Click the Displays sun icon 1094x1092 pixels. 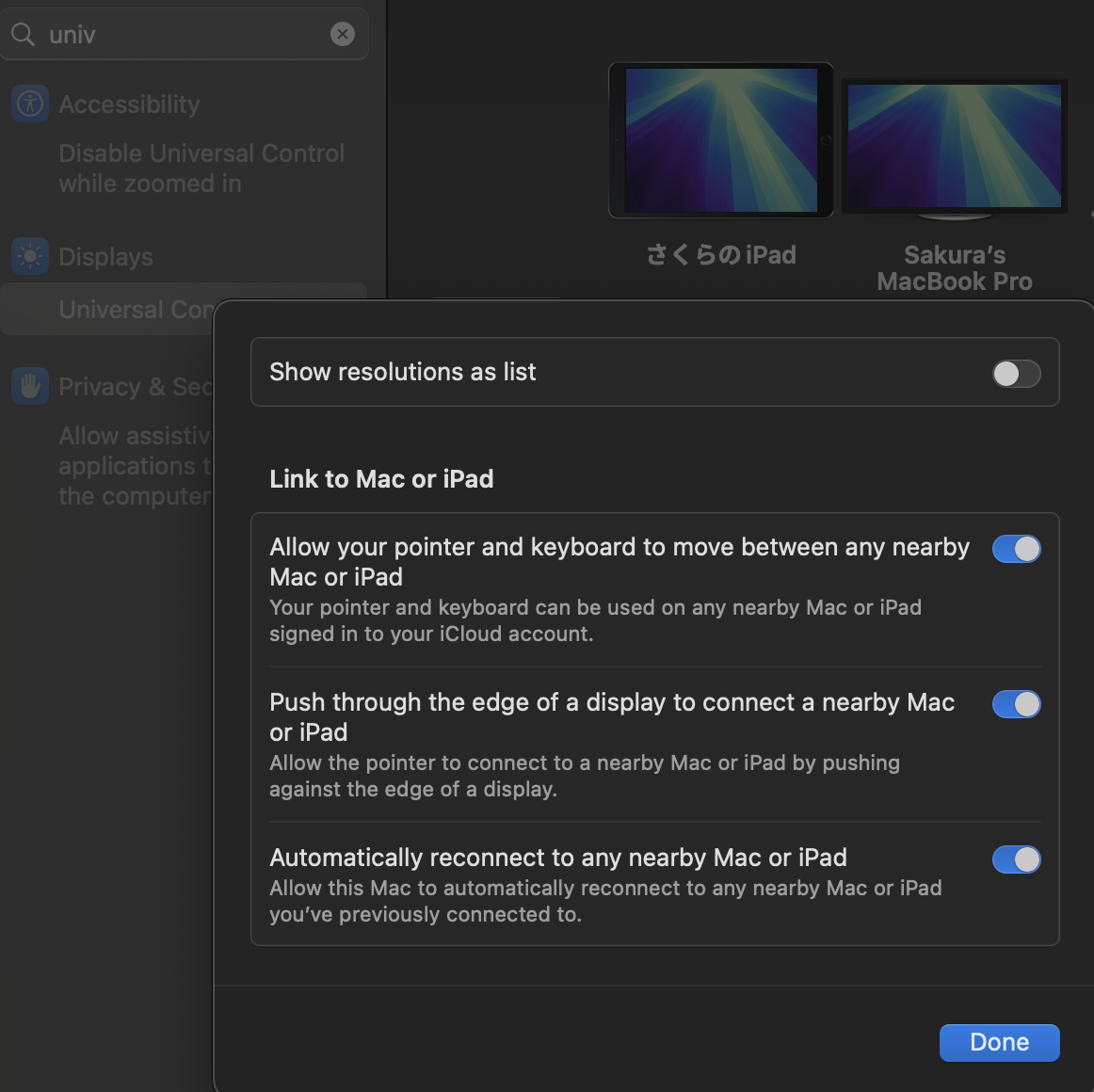pos(30,256)
